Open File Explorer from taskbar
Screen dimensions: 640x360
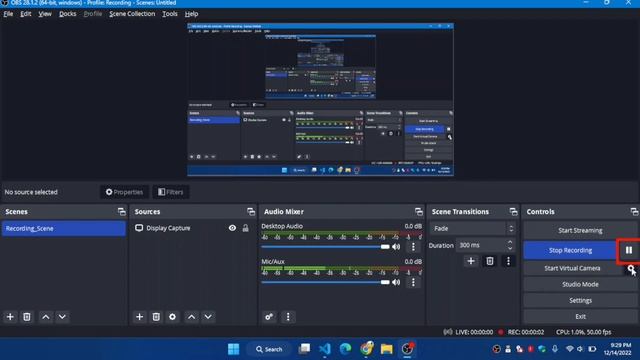point(387,349)
